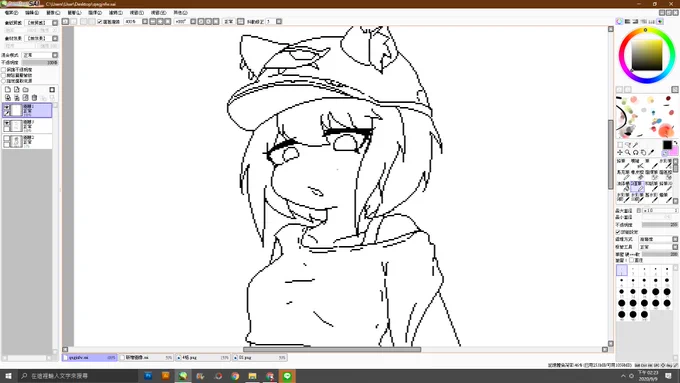Adjust the layer opacity slider in left panel
This screenshot has width=680, height=383.
(x=40, y=62)
